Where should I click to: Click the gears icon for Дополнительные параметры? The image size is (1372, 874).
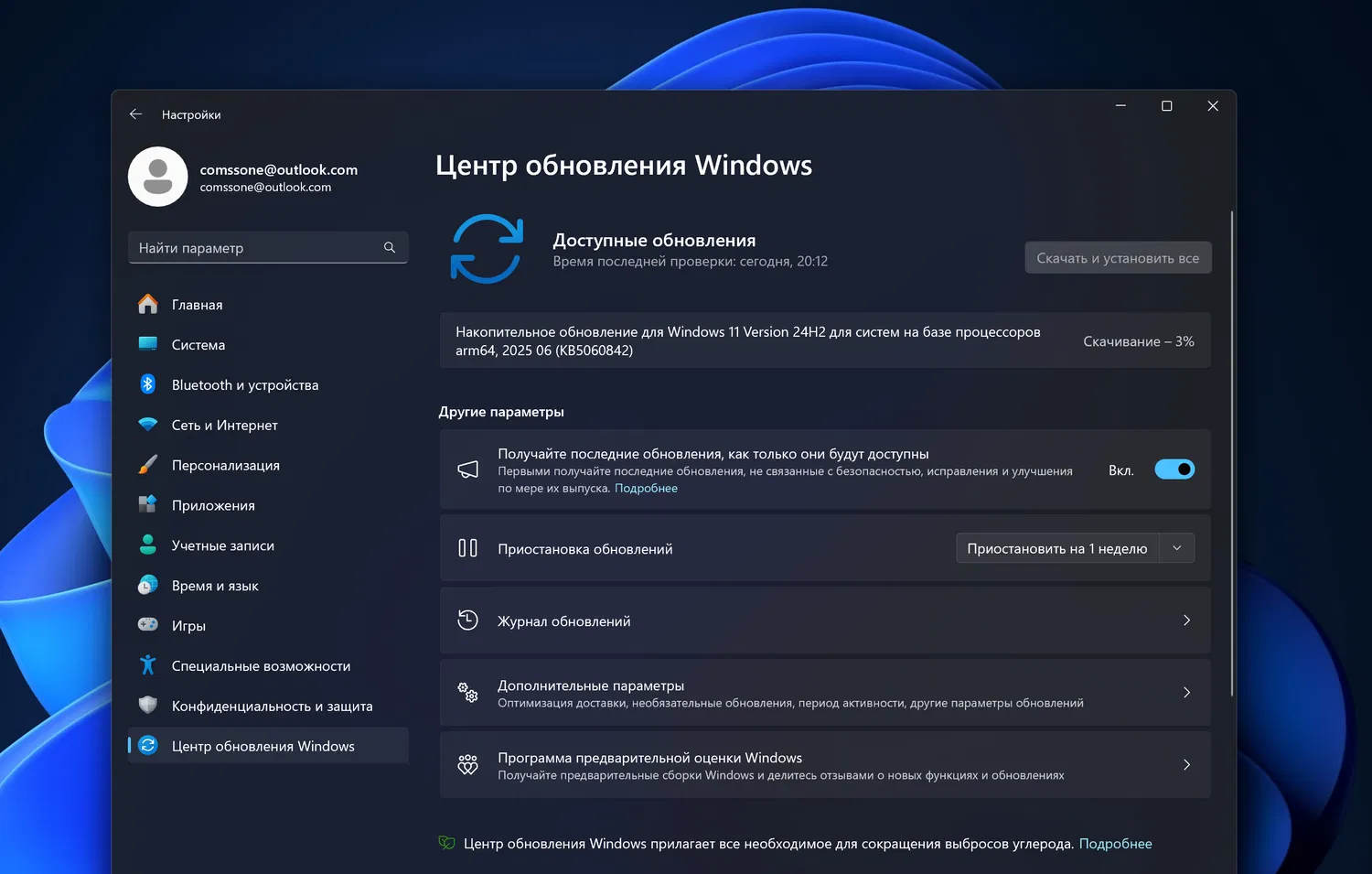pos(468,693)
